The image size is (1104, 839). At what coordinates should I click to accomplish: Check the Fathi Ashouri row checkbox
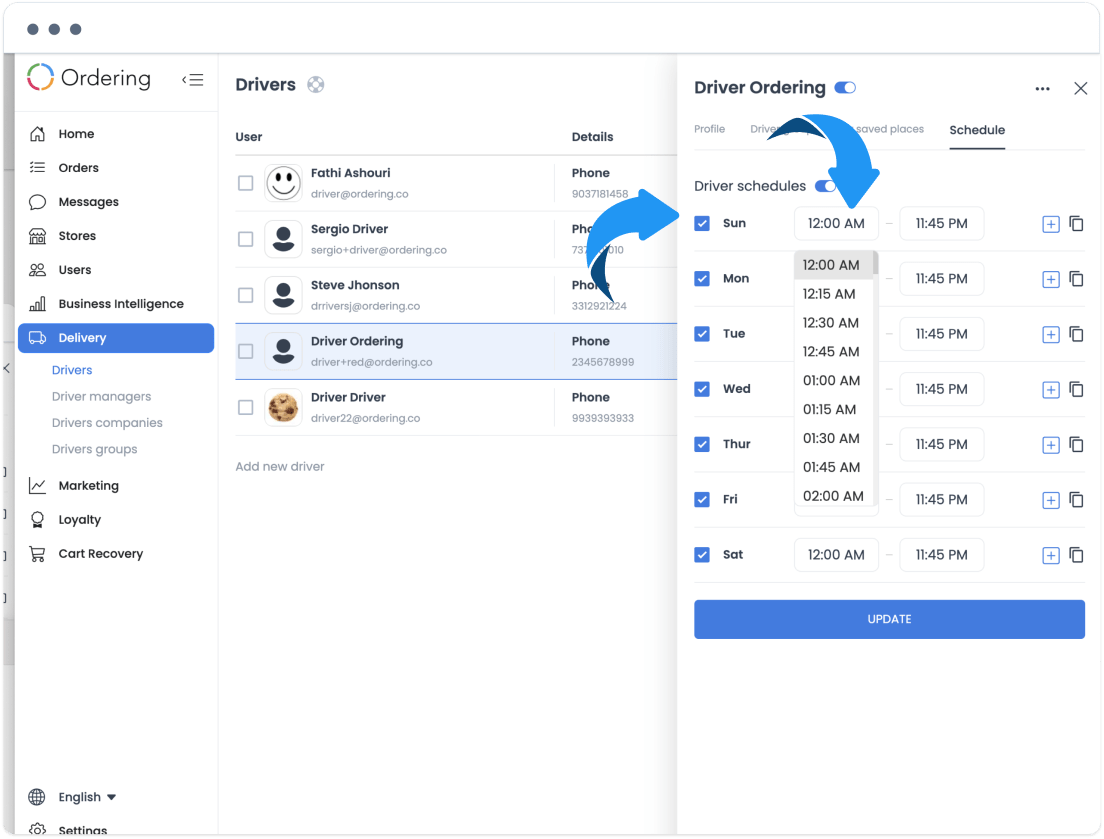(x=246, y=183)
